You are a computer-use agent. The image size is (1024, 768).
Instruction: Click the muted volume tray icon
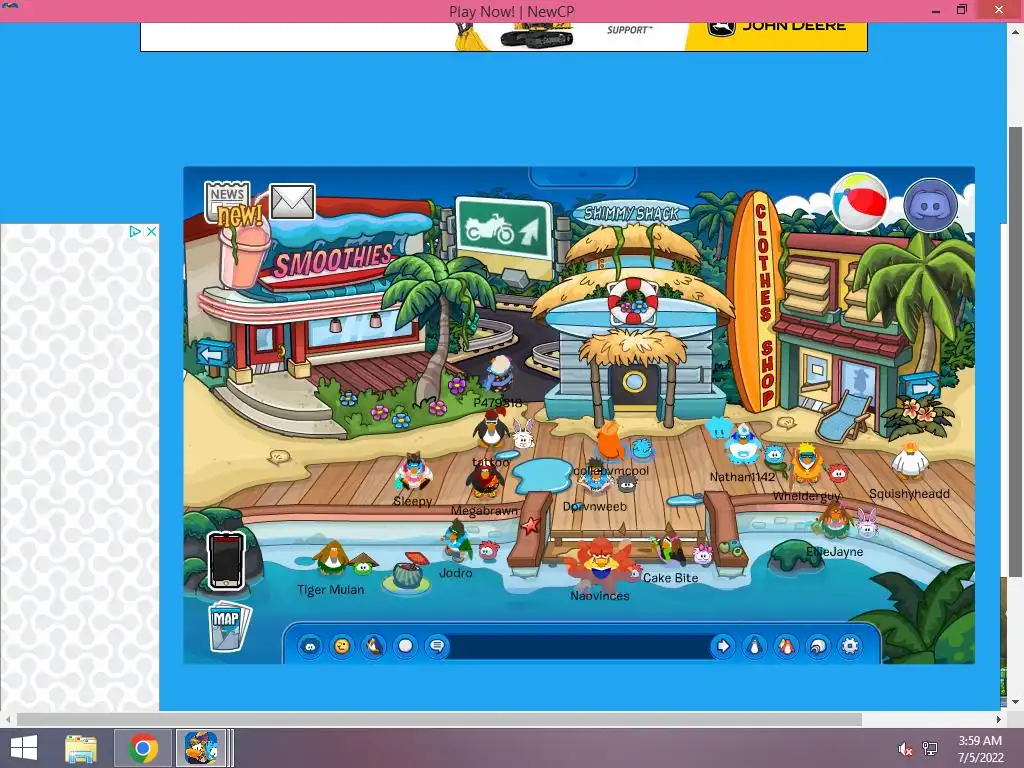coord(906,750)
